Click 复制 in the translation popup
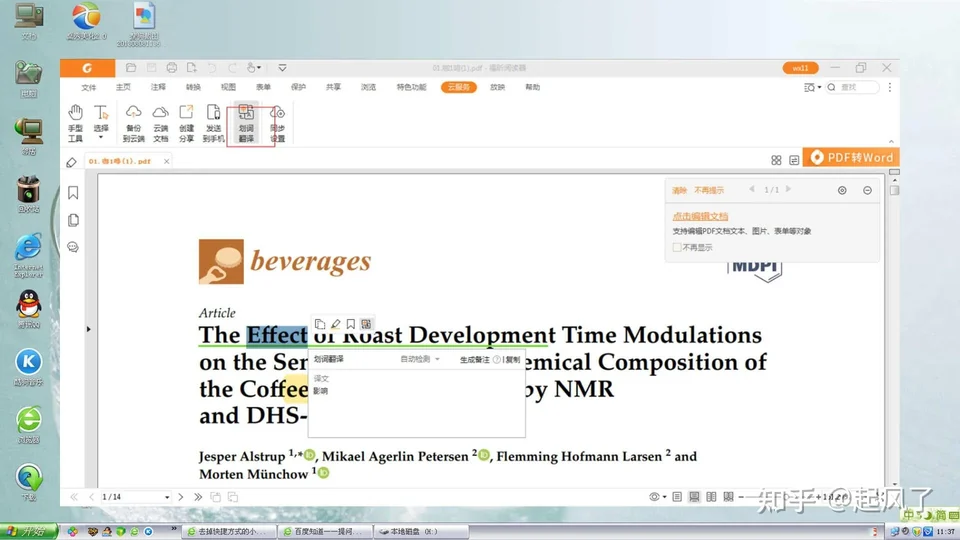960x540 pixels. coord(513,360)
